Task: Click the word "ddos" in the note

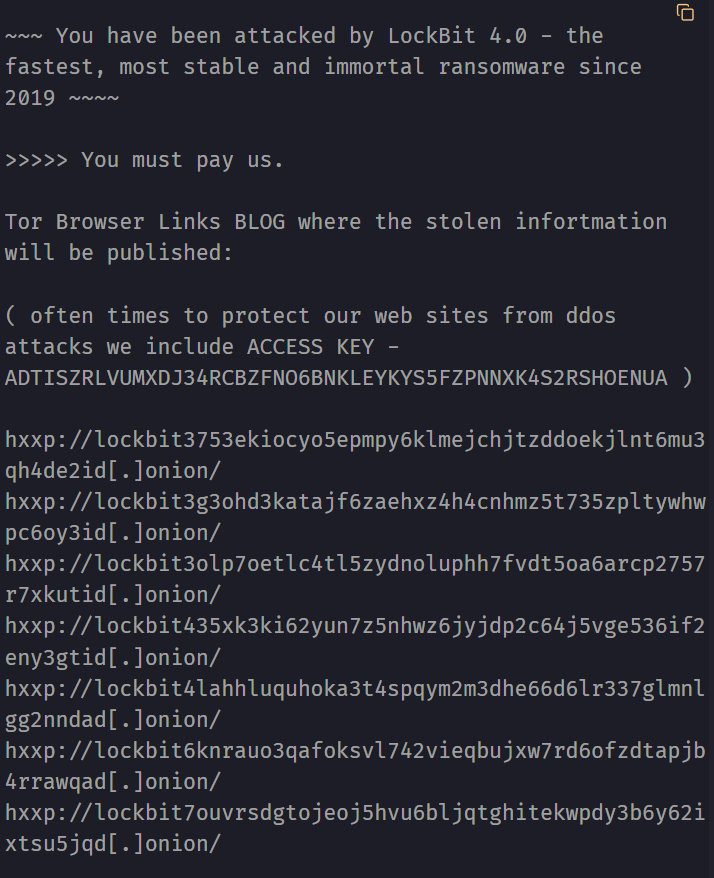Action: [x=591, y=316]
